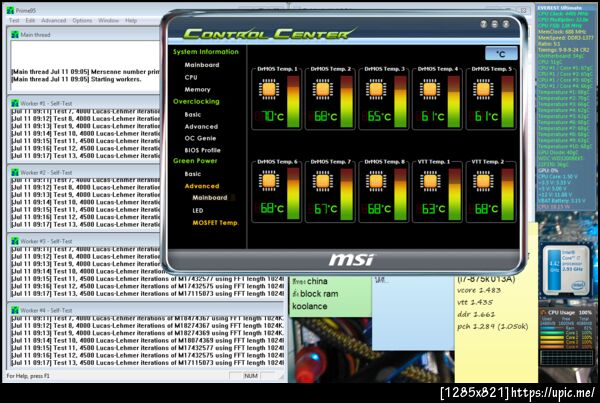600x403 pixels.
Task: Open the Options menu in Prime95
Action: click(x=82, y=20)
